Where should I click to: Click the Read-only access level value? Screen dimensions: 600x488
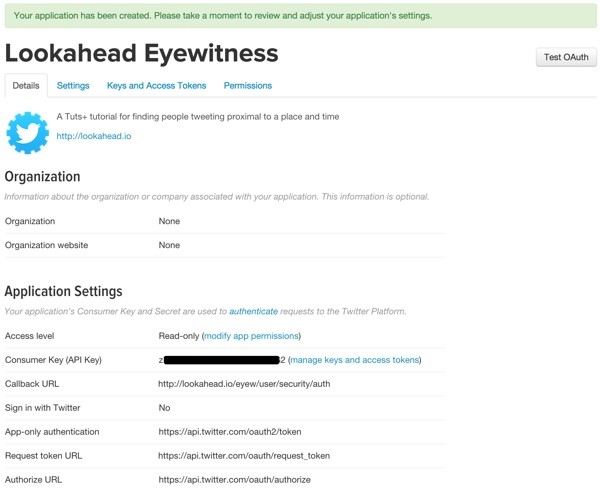click(179, 336)
